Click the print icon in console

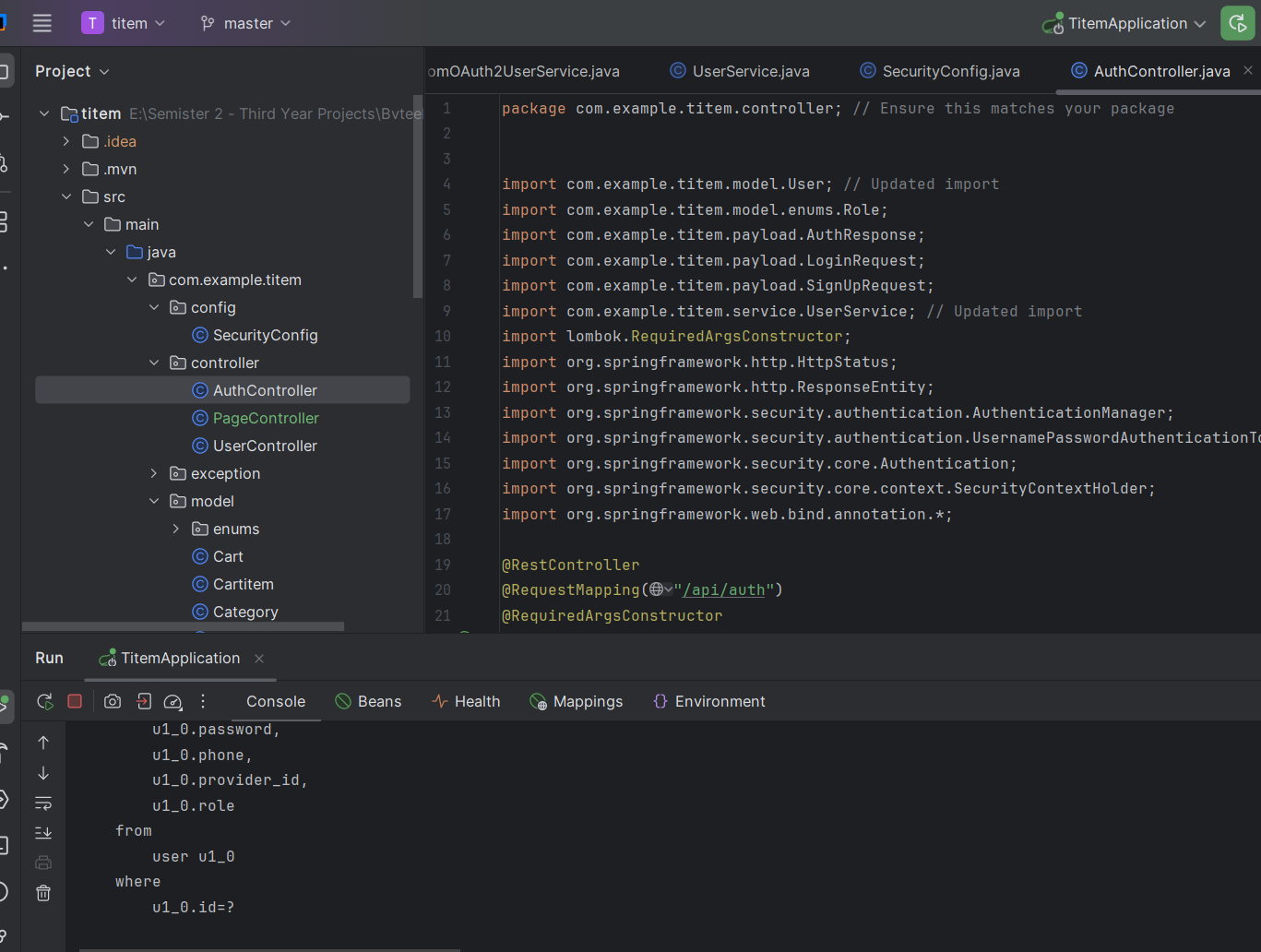coord(43,863)
